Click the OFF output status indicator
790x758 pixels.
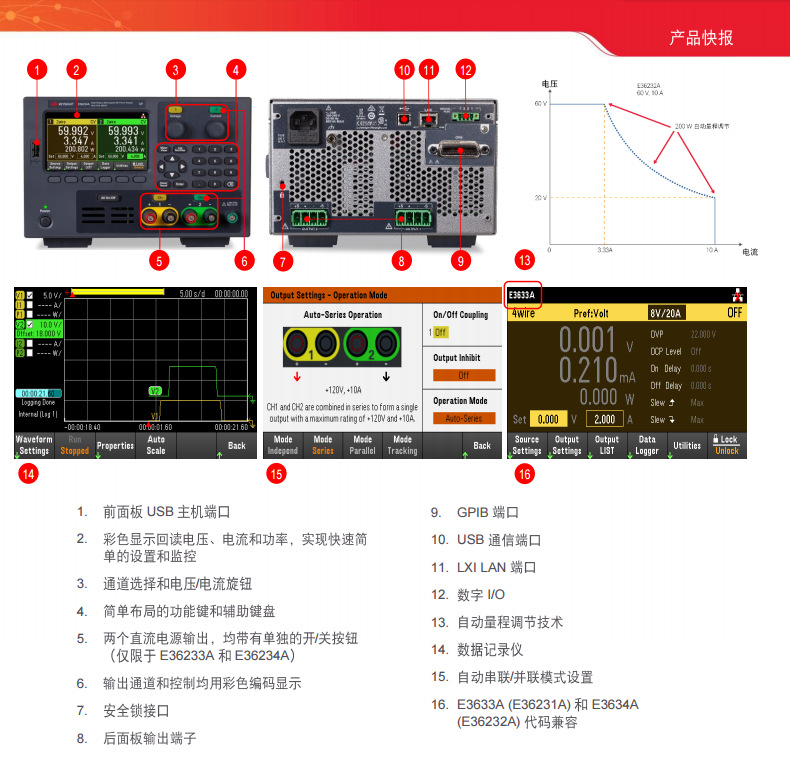click(x=734, y=313)
